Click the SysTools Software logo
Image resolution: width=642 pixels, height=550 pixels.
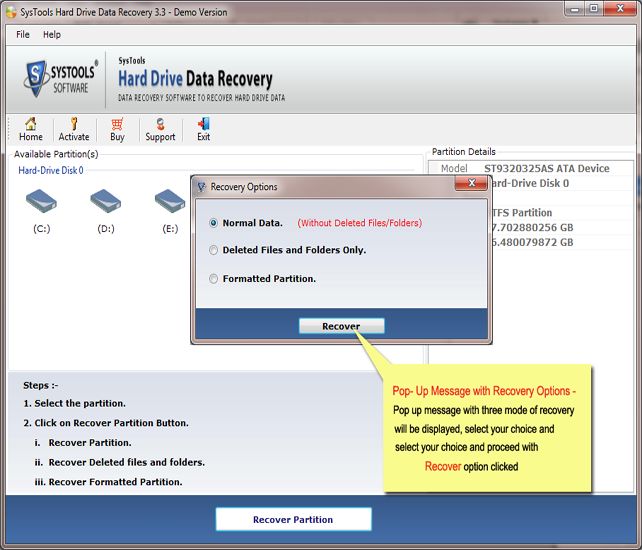click(61, 78)
